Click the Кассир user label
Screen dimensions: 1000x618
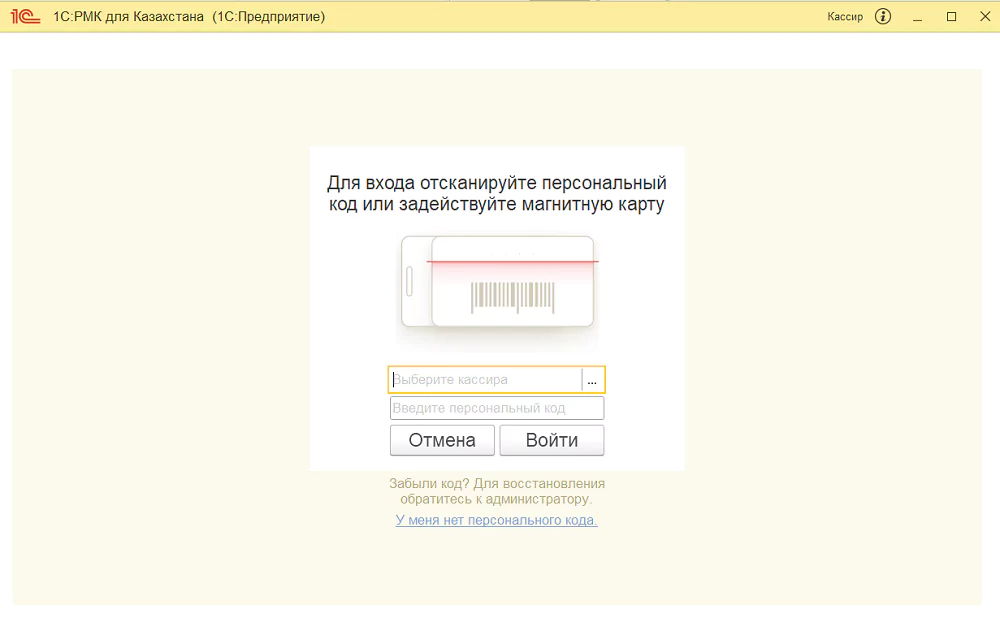tap(845, 17)
